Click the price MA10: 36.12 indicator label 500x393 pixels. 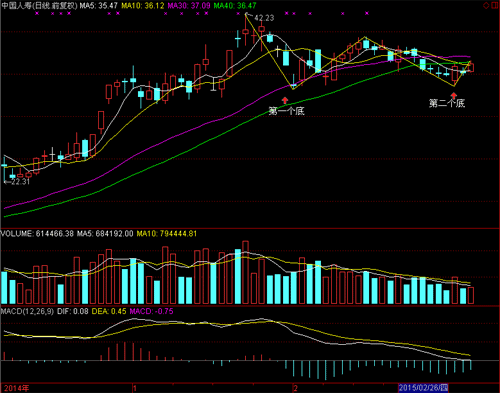pos(143,6)
